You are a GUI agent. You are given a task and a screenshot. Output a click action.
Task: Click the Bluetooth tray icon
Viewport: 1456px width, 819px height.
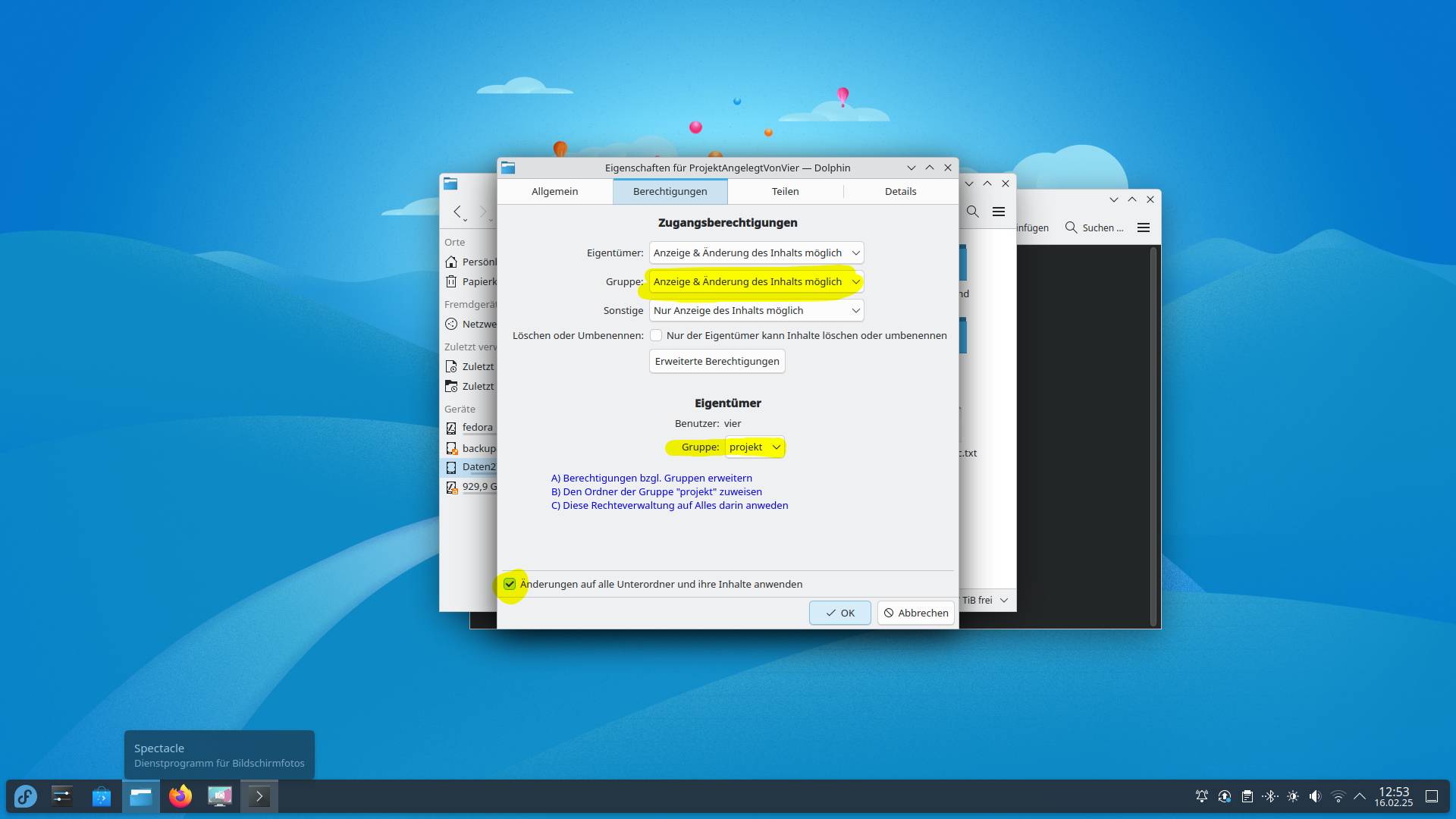tap(1269, 796)
